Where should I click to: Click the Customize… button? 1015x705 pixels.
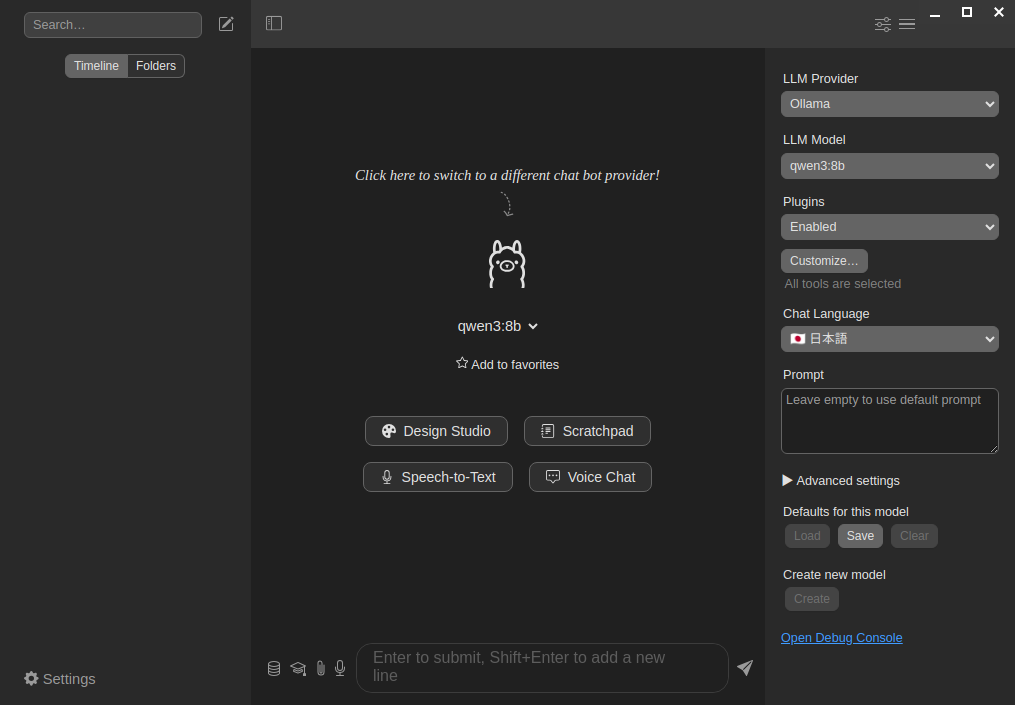coord(824,261)
